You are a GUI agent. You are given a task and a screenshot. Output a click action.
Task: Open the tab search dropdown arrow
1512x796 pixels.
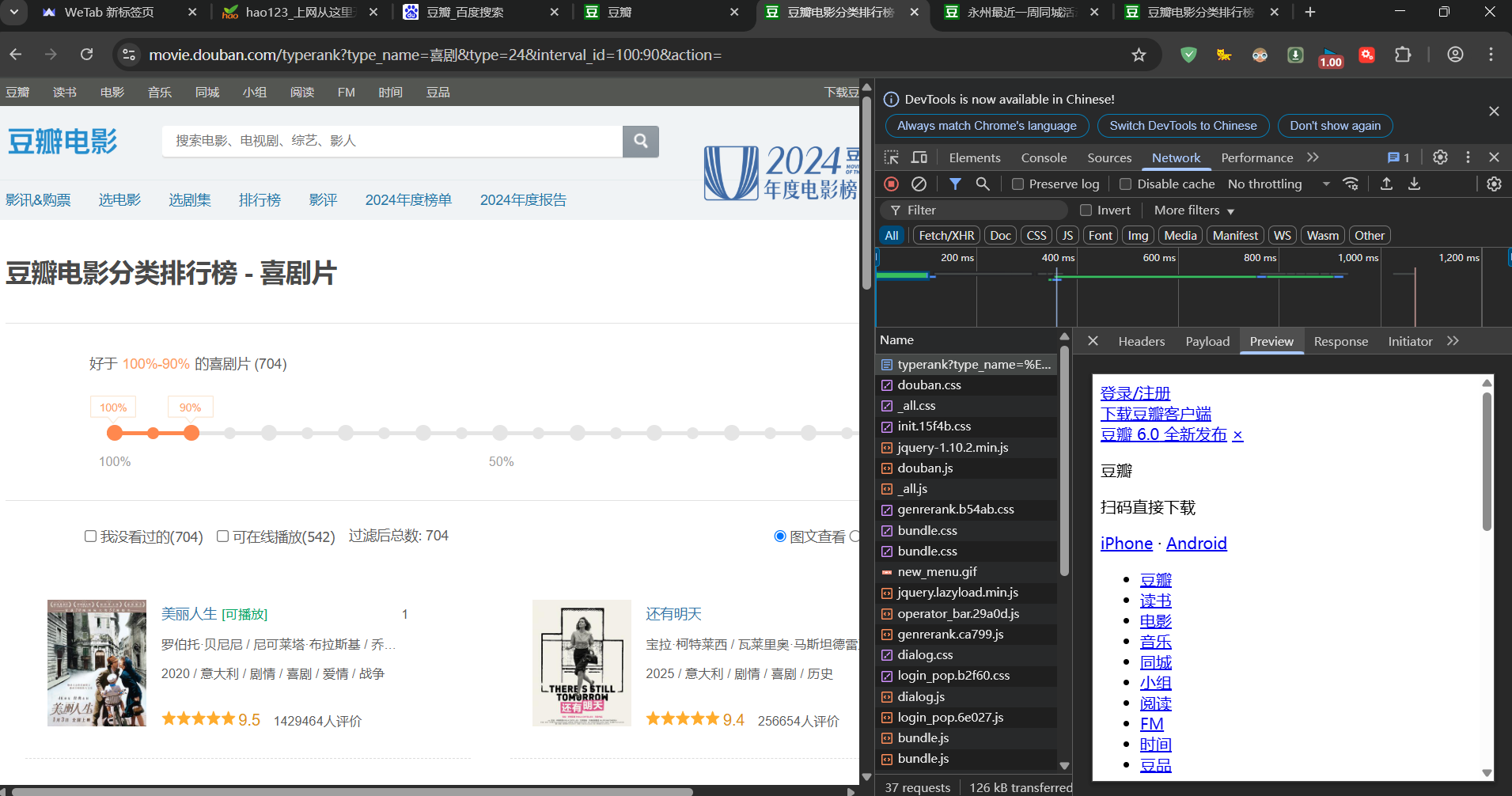click(x=15, y=12)
